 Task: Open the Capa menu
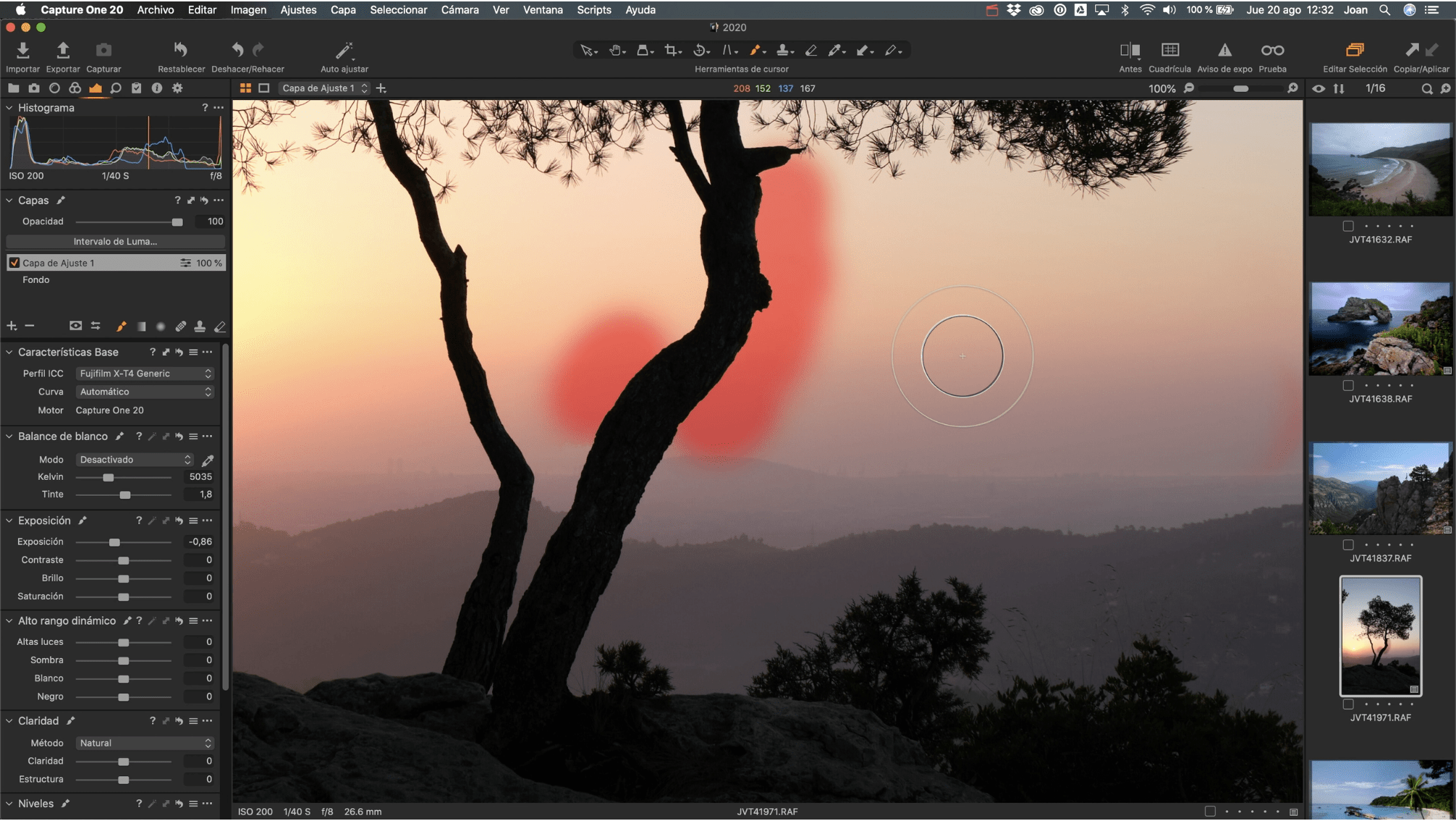click(x=342, y=9)
